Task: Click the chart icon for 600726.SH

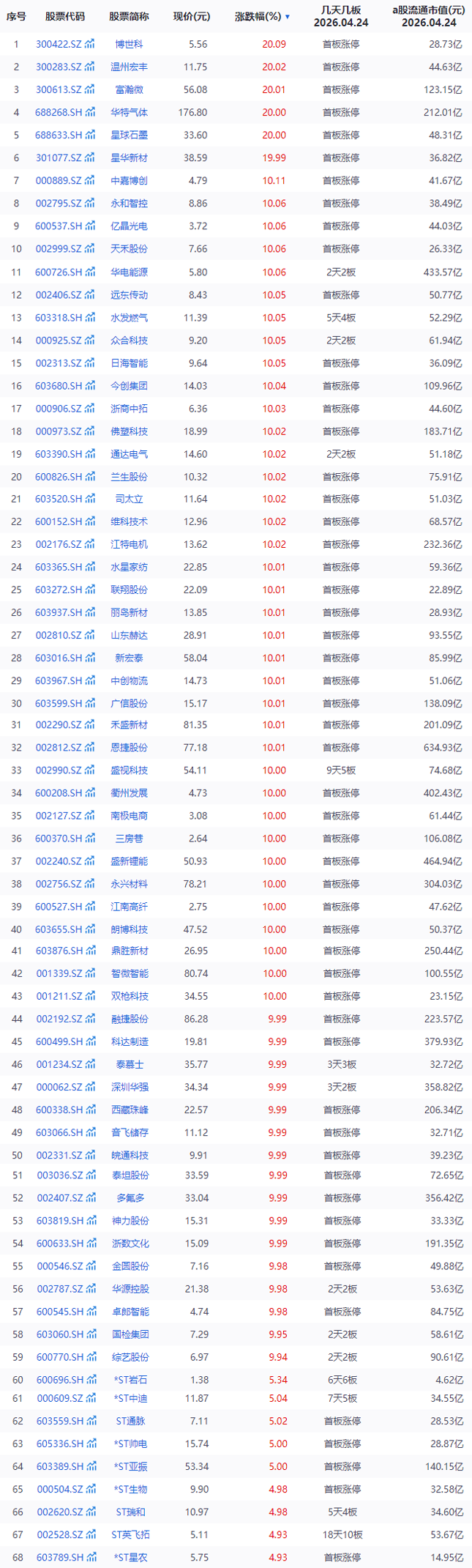Action: tap(90, 272)
